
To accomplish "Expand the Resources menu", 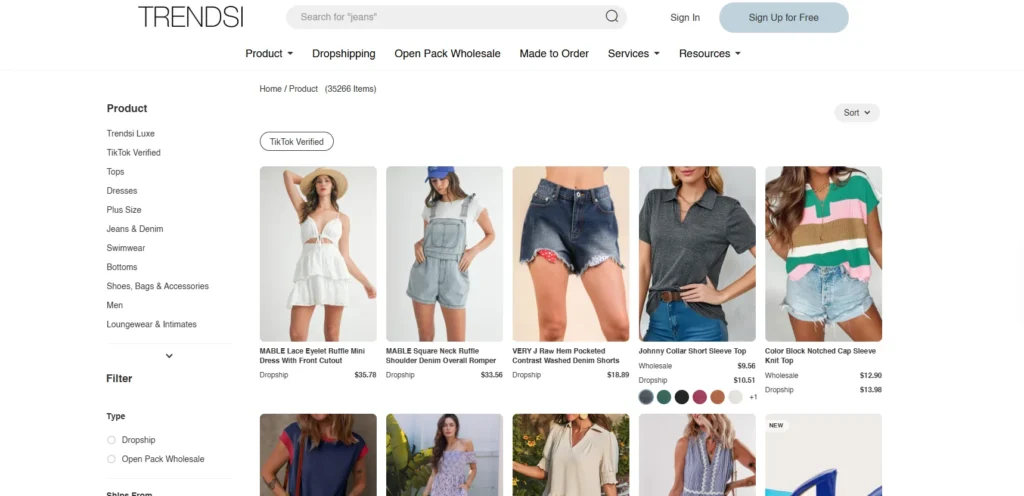I will point(710,54).
